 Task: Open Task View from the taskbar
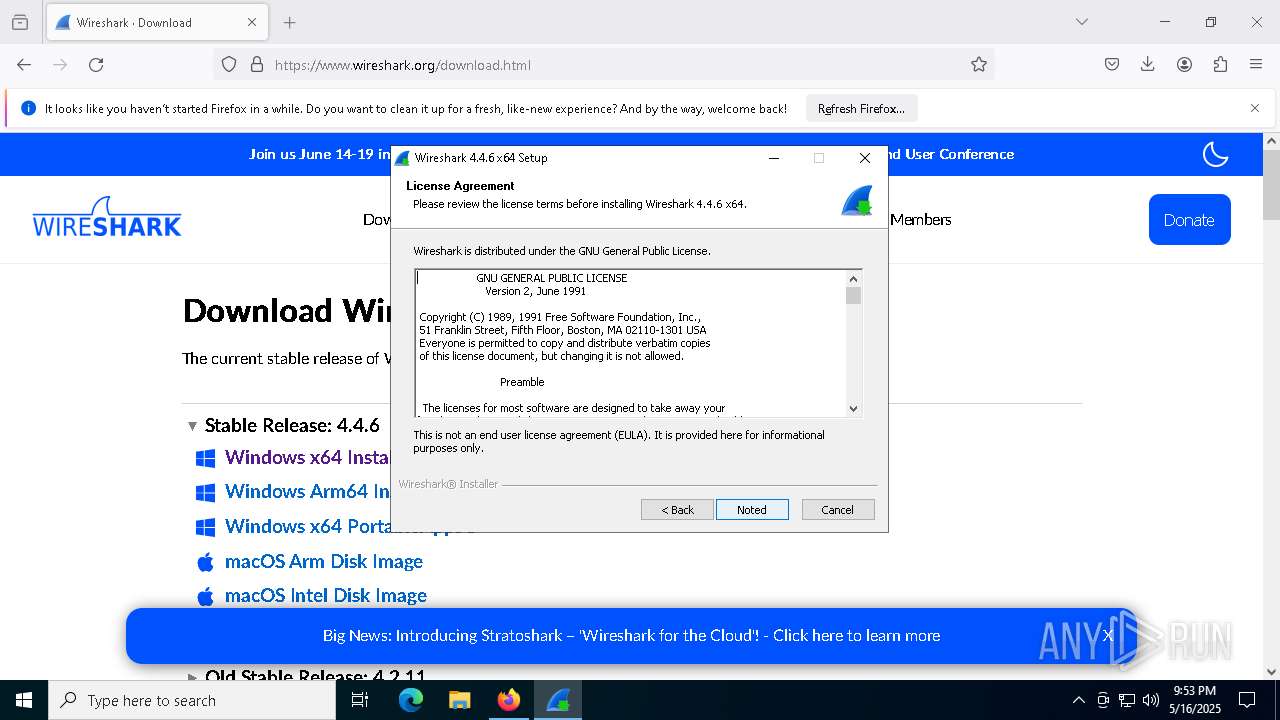point(360,700)
